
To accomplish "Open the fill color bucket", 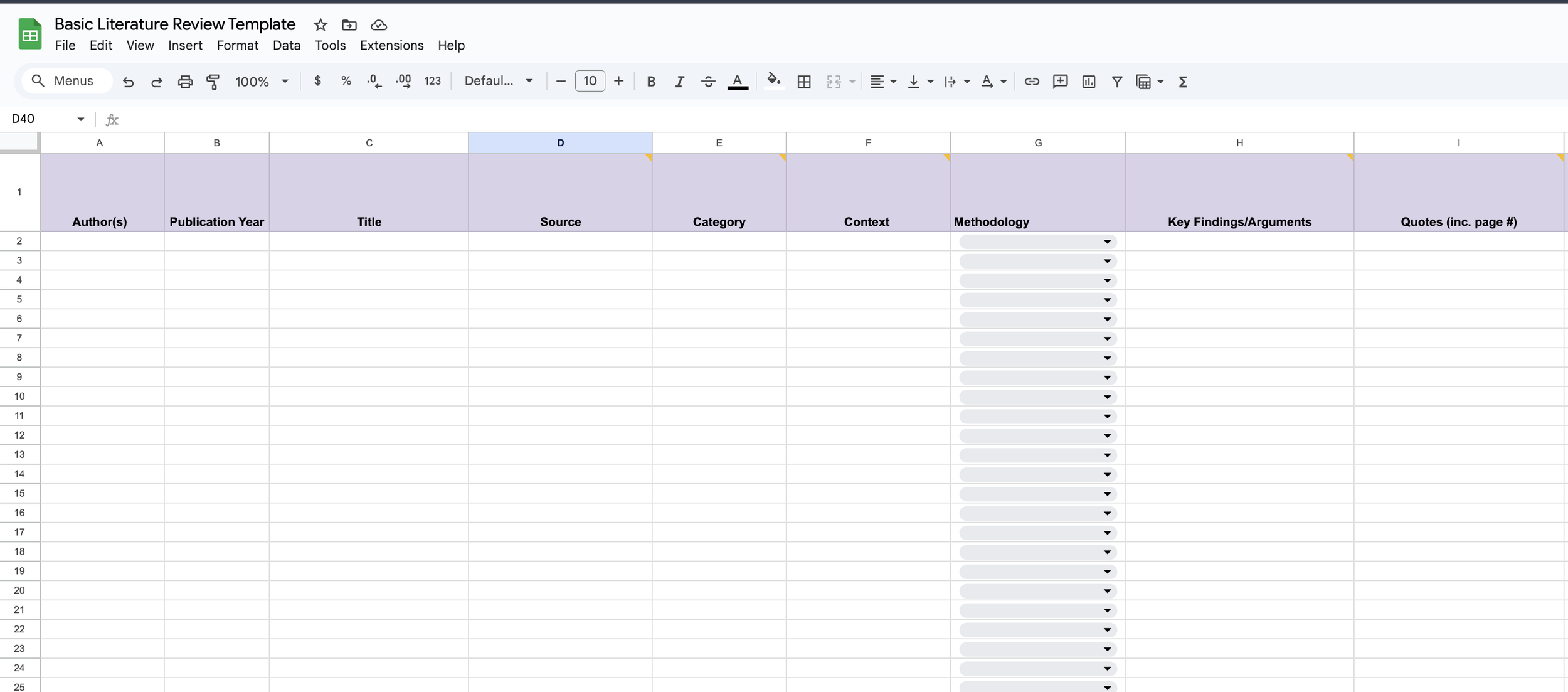I will (773, 80).
